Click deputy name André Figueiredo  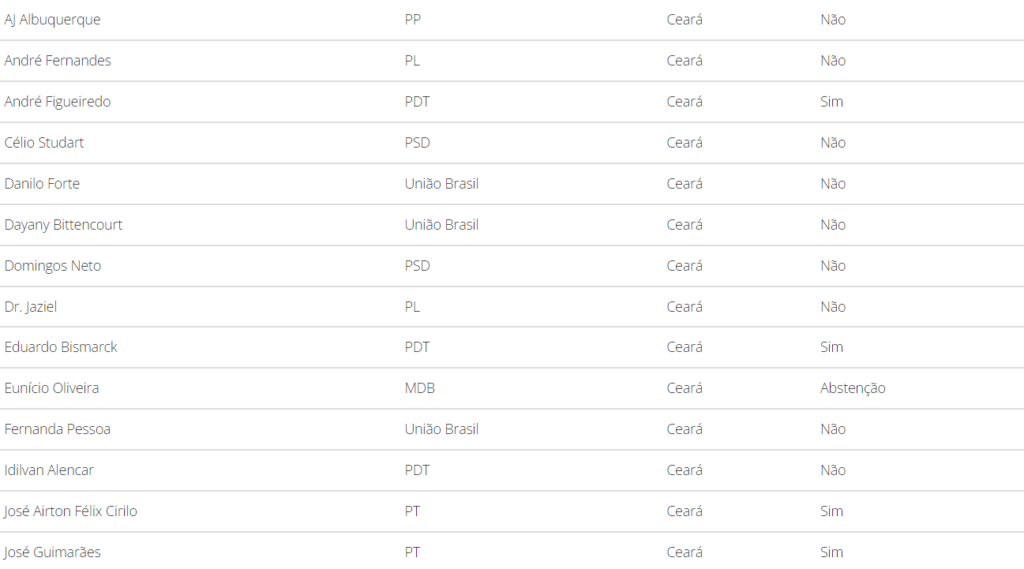pyautogui.click(x=58, y=102)
